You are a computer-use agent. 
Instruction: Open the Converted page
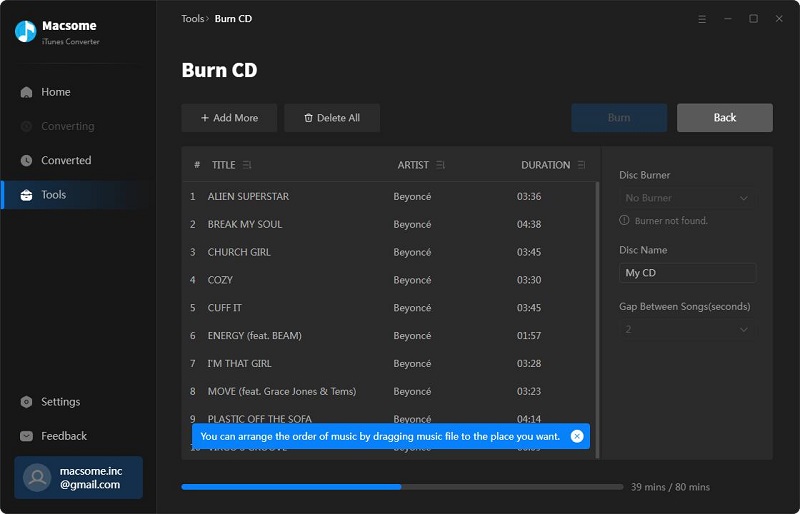tap(77, 160)
